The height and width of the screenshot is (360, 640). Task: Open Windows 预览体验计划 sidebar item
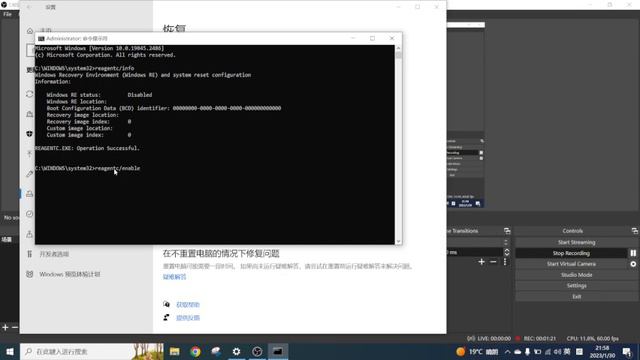point(70,274)
